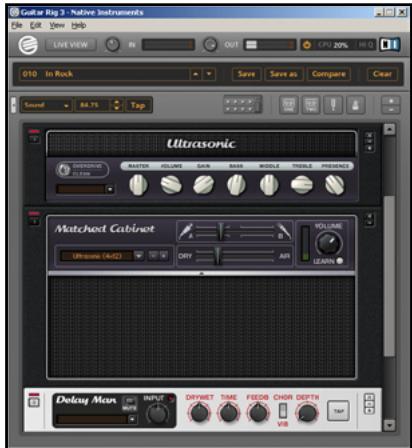This screenshot has height=448, width=412.
Task: Click Matched Cabinet Volume knob
Action: pos(329,243)
